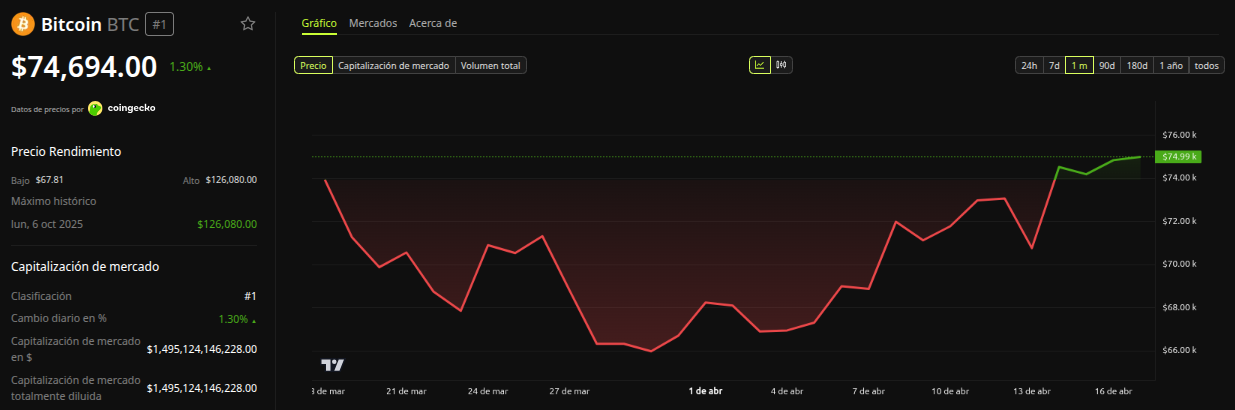Screen dimensions: 1235x410
Task: Add Bitcoin to favorites with star icon
Action: pyautogui.click(x=248, y=24)
